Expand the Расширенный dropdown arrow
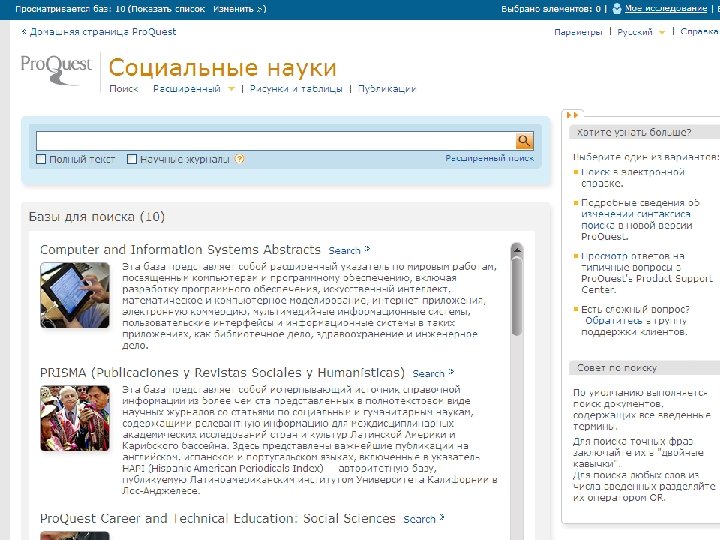 tap(231, 89)
